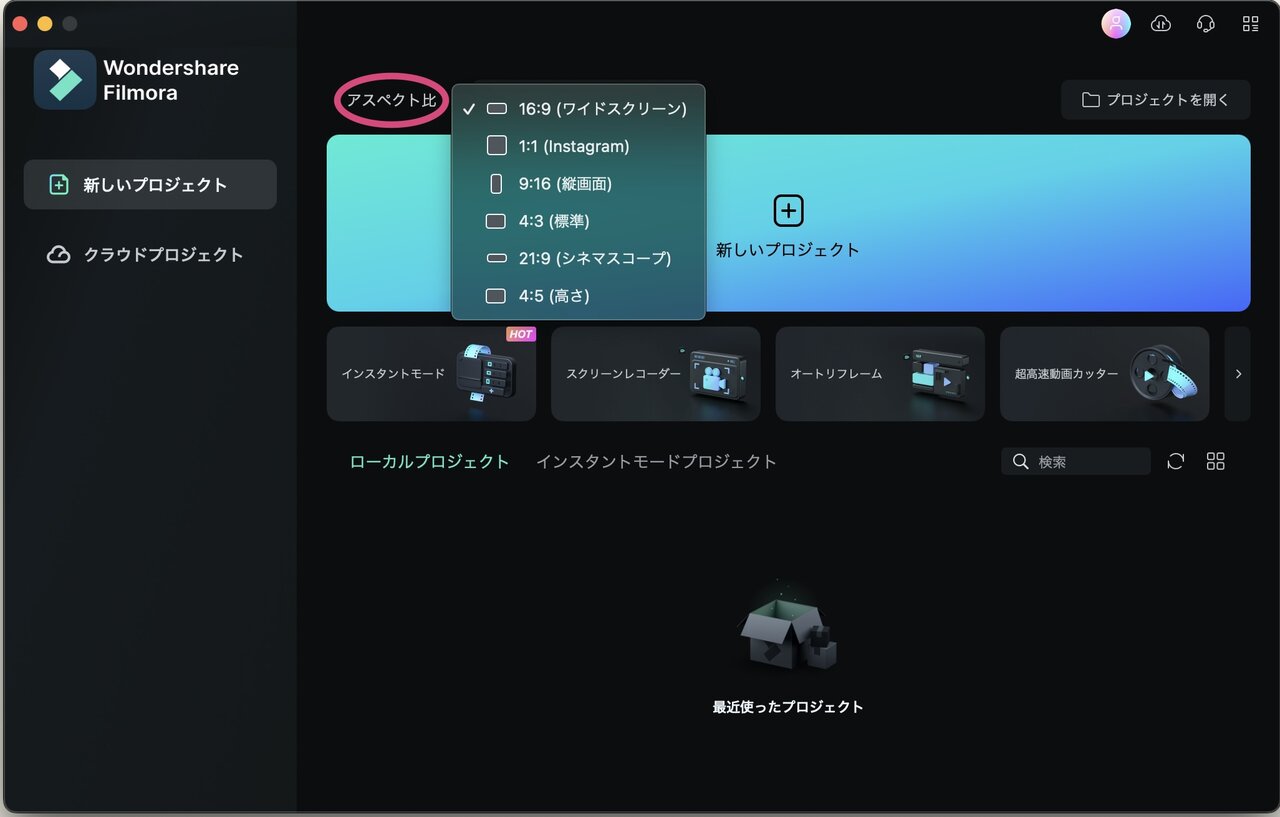Image resolution: width=1280 pixels, height=817 pixels.
Task: Show more tool cards with right arrow
Action: coord(1238,374)
